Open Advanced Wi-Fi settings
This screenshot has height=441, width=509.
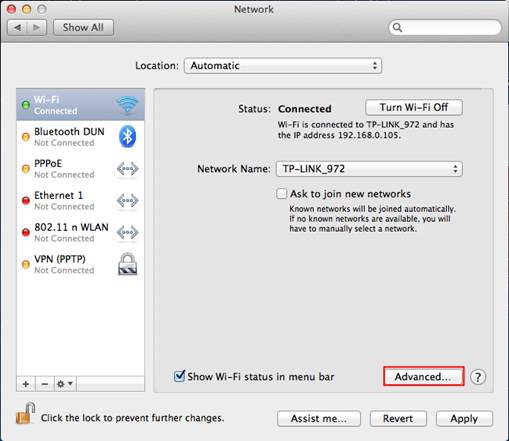pos(423,377)
